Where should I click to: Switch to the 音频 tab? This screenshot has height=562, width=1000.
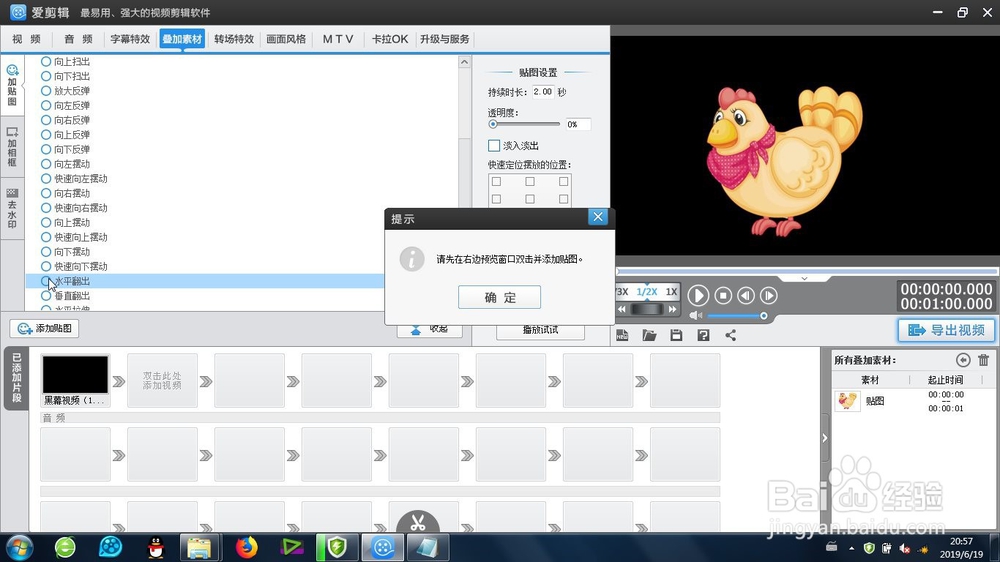point(78,39)
